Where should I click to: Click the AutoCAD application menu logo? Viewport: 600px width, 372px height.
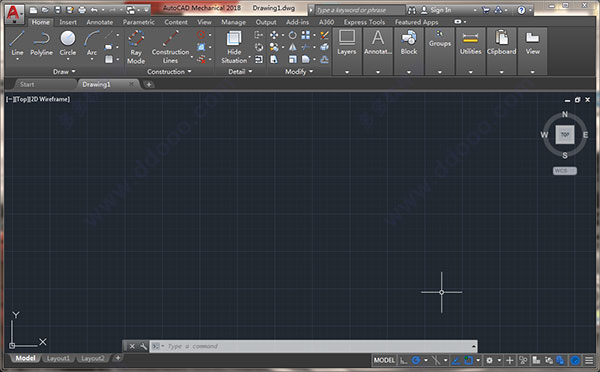tap(14, 13)
